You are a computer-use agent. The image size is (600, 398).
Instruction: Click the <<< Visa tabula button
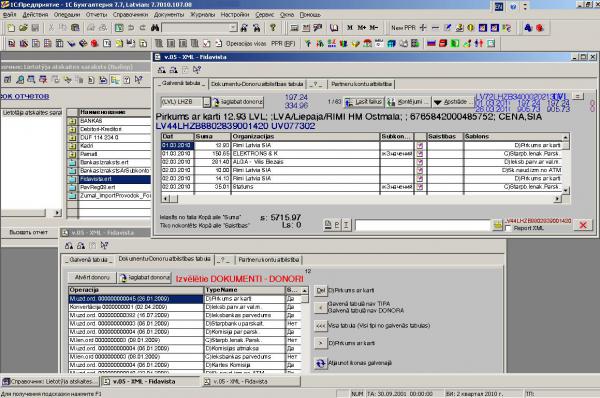click(320, 326)
